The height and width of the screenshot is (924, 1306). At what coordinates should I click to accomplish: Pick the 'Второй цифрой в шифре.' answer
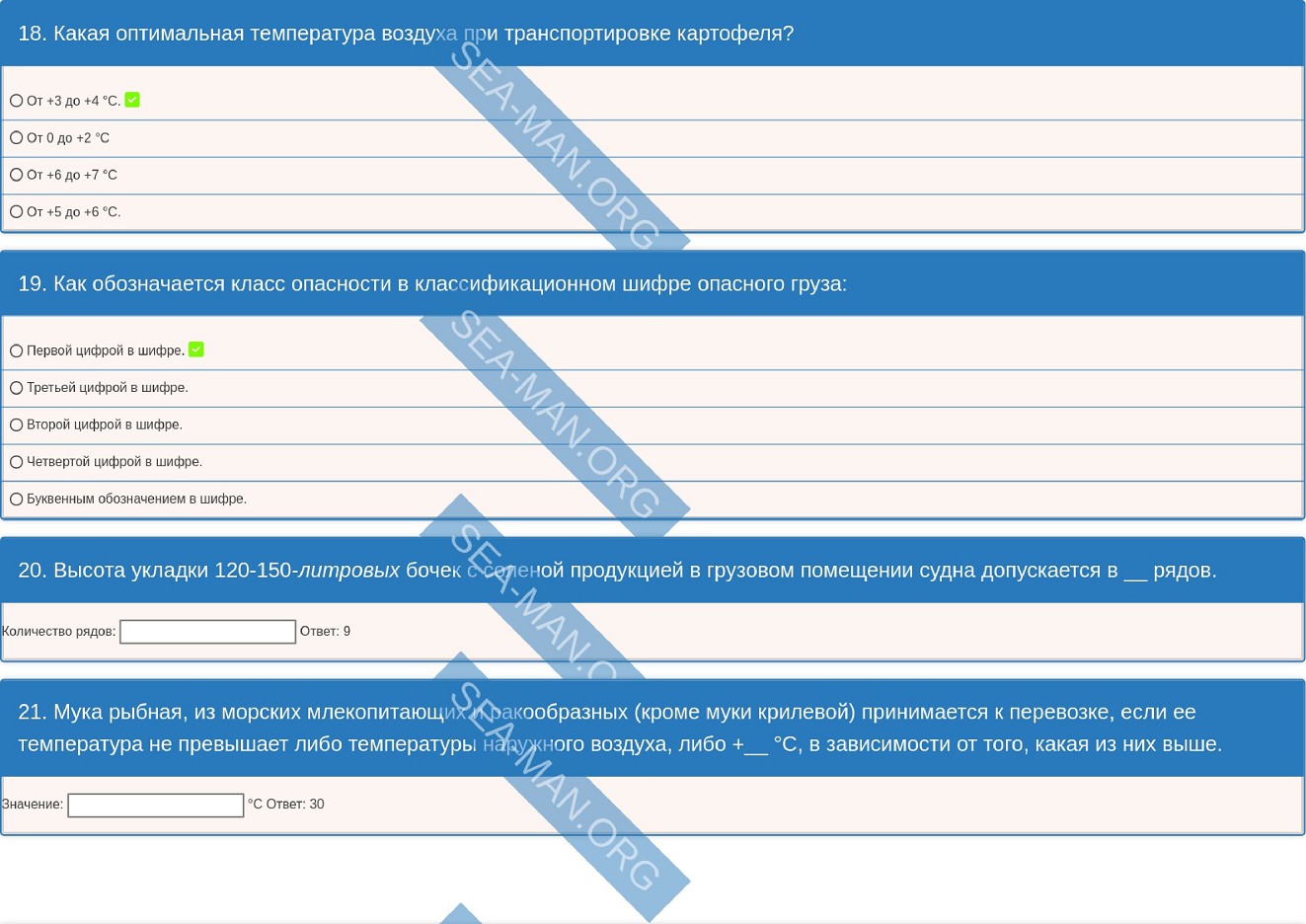pos(16,424)
